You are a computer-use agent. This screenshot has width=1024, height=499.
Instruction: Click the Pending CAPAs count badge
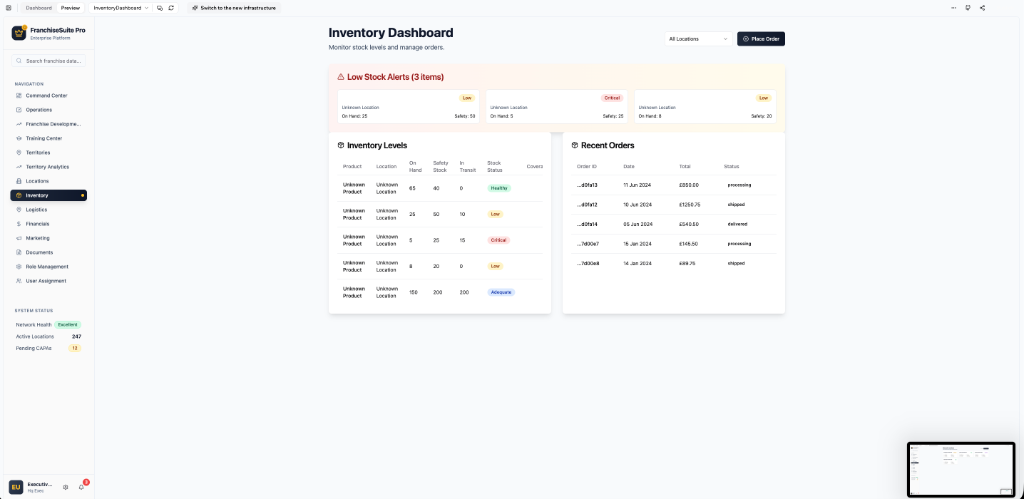pyautogui.click(x=74, y=348)
